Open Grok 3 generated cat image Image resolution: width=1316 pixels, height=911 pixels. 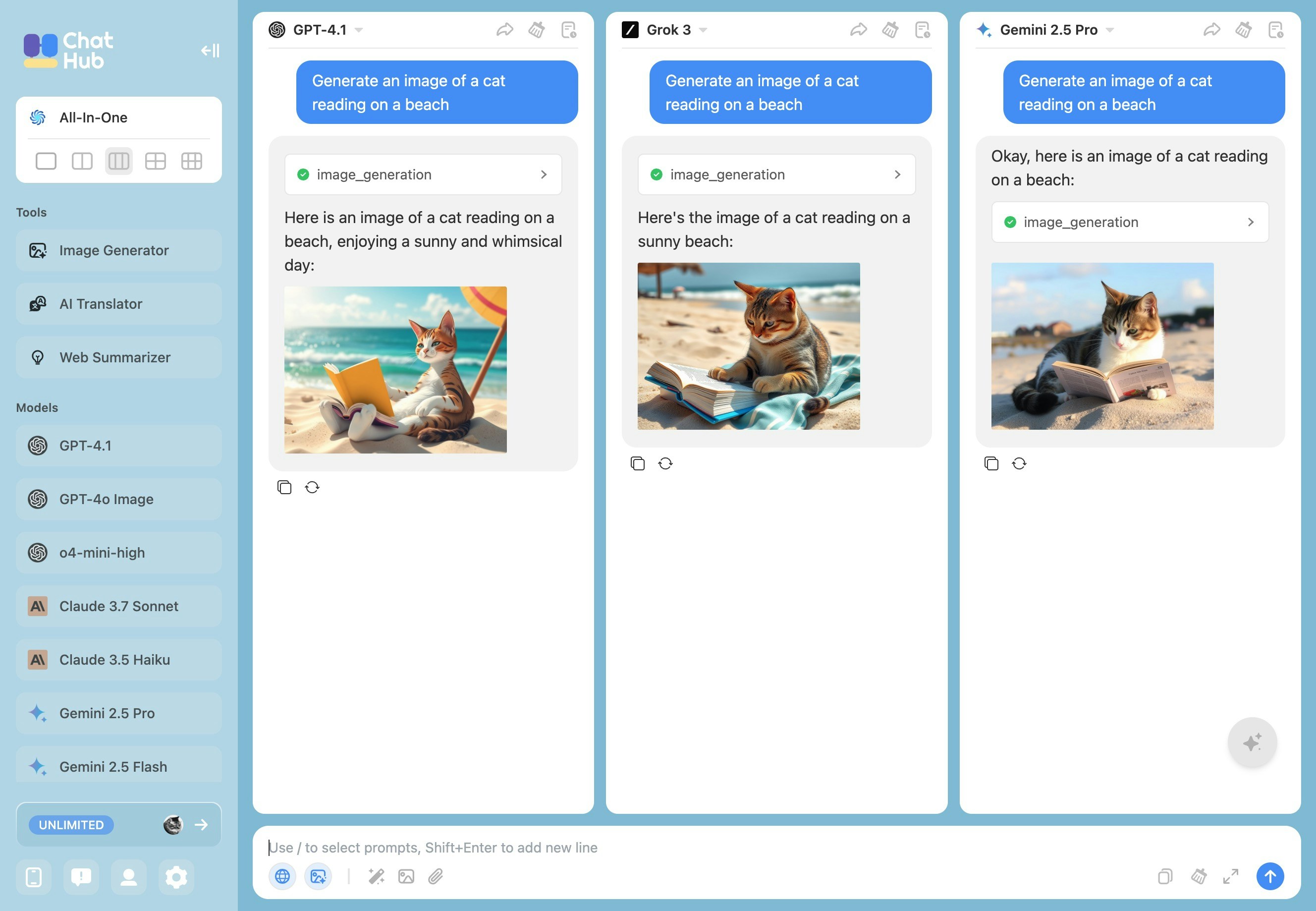(x=748, y=346)
